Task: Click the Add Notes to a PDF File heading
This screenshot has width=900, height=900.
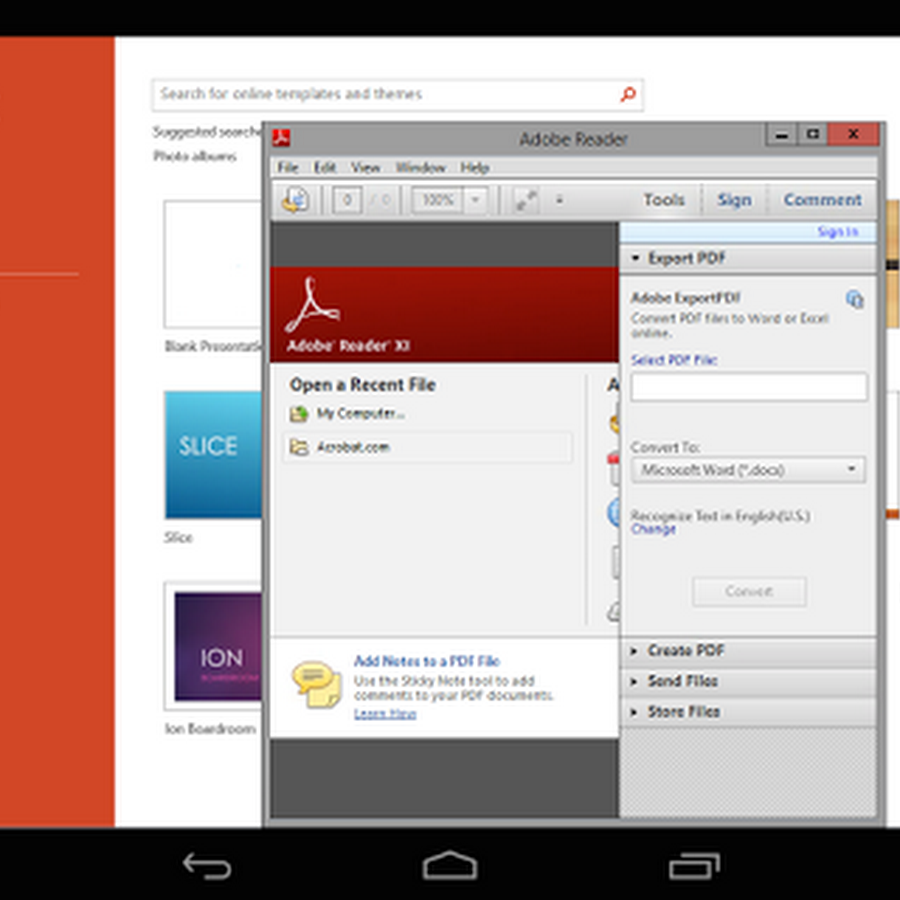Action: (x=426, y=661)
